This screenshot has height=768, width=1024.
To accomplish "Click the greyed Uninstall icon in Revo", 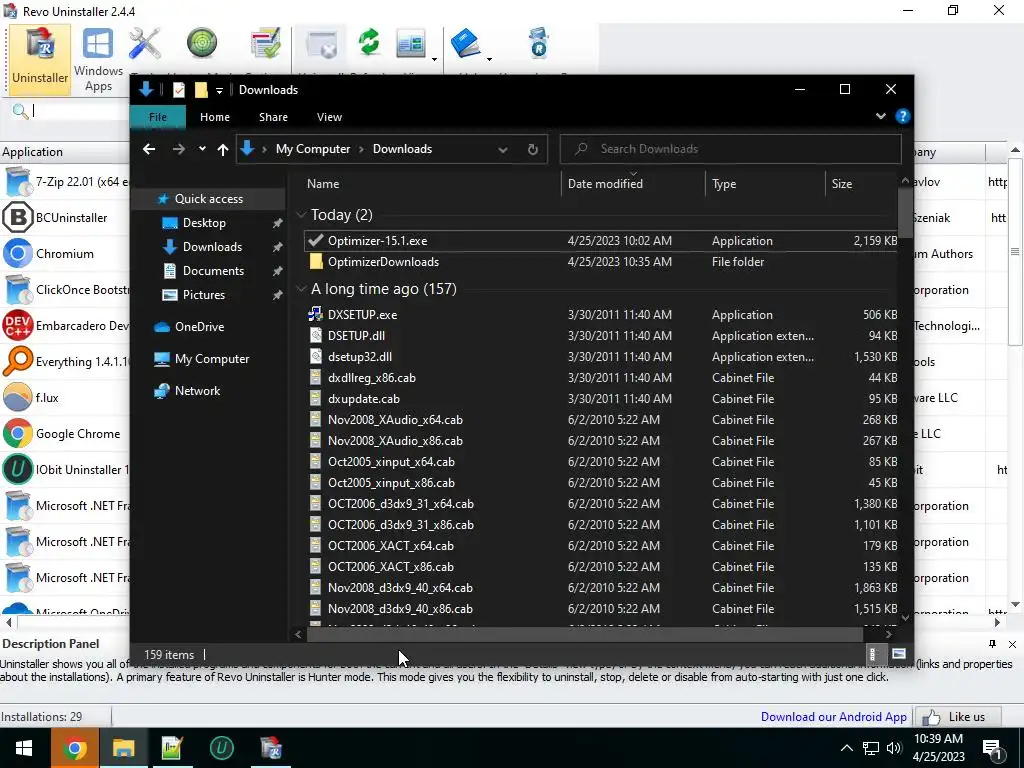I will [322, 44].
